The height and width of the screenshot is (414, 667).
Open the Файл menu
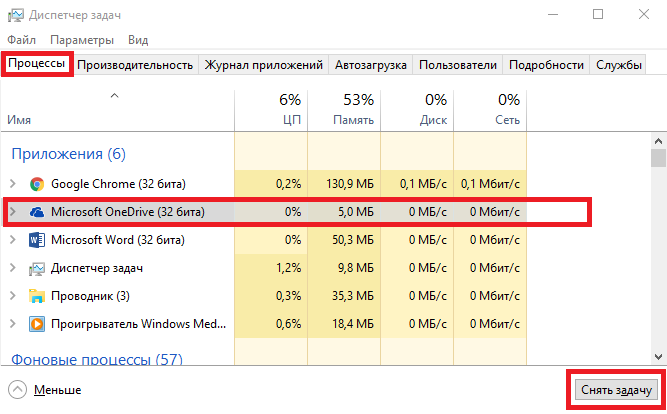click(x=21, y=40)
